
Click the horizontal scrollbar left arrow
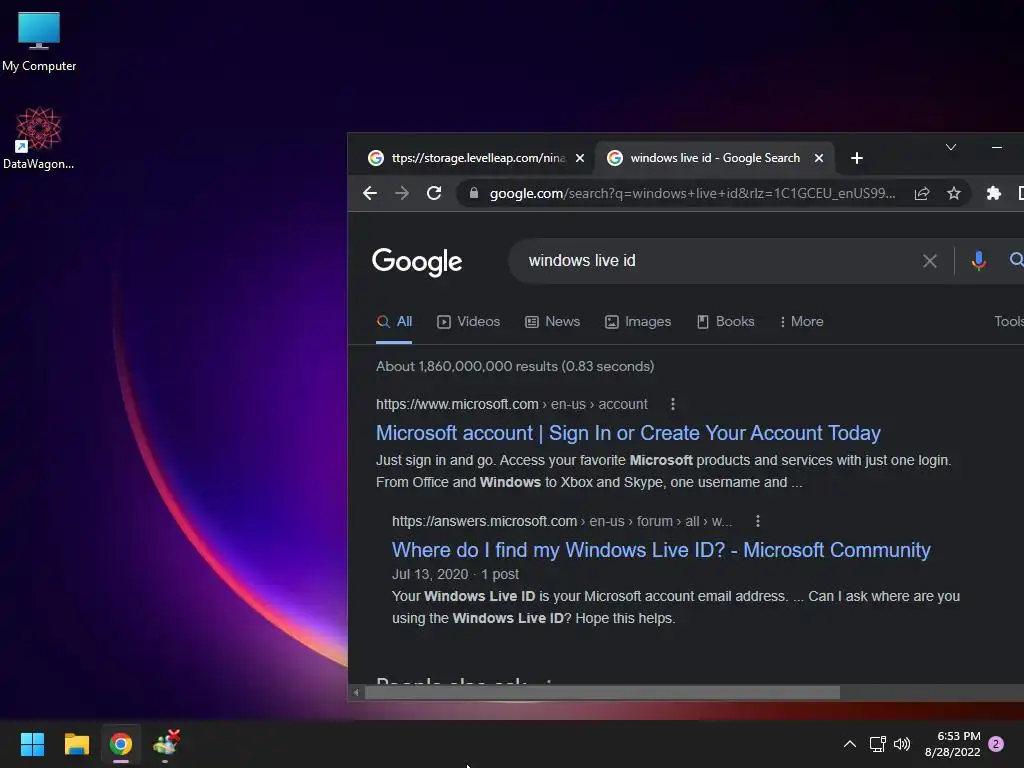point(356,693)
